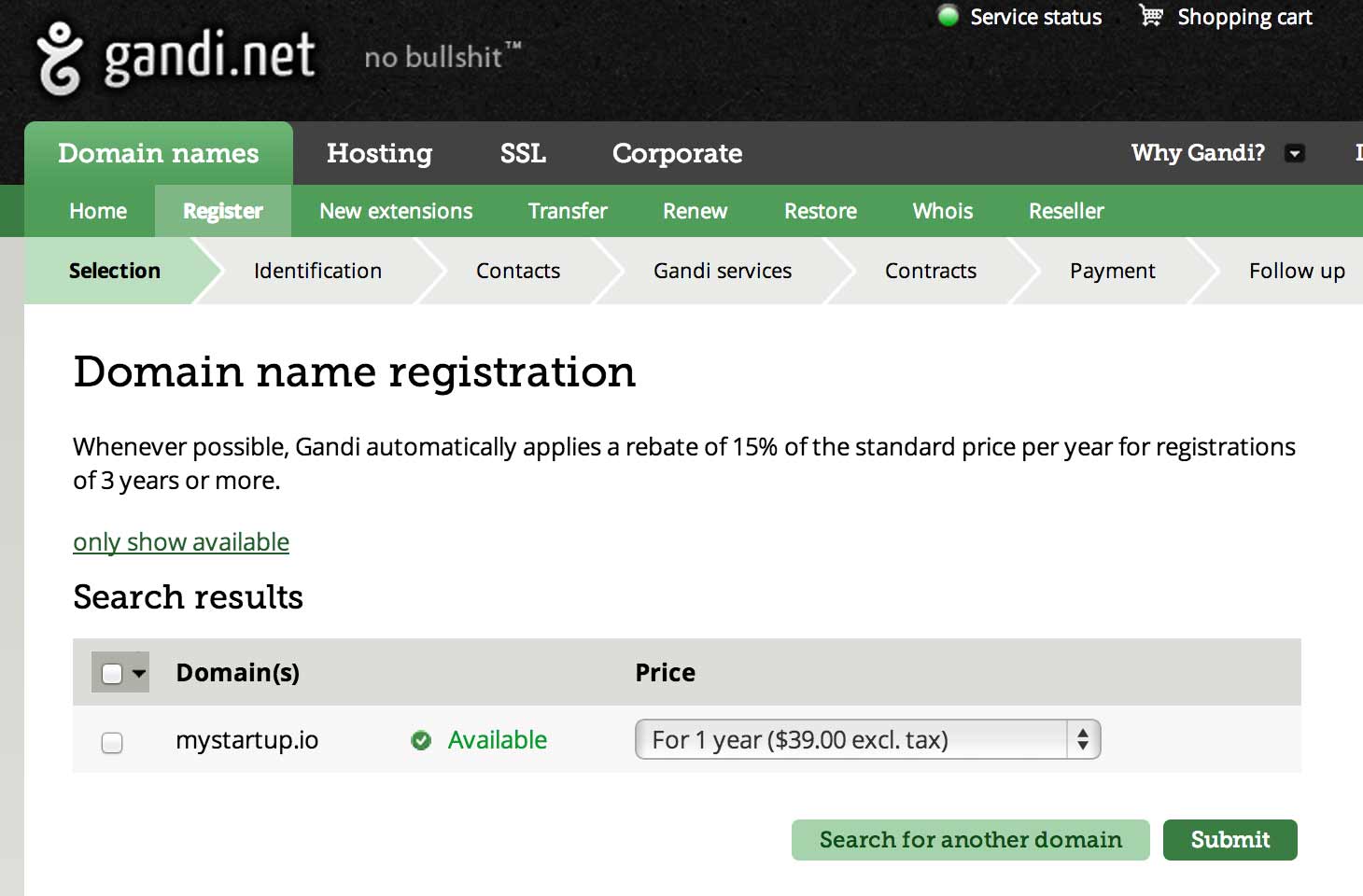Check the select-all domains checkbox
The image size is (1363, 896).
coord(112,673)
